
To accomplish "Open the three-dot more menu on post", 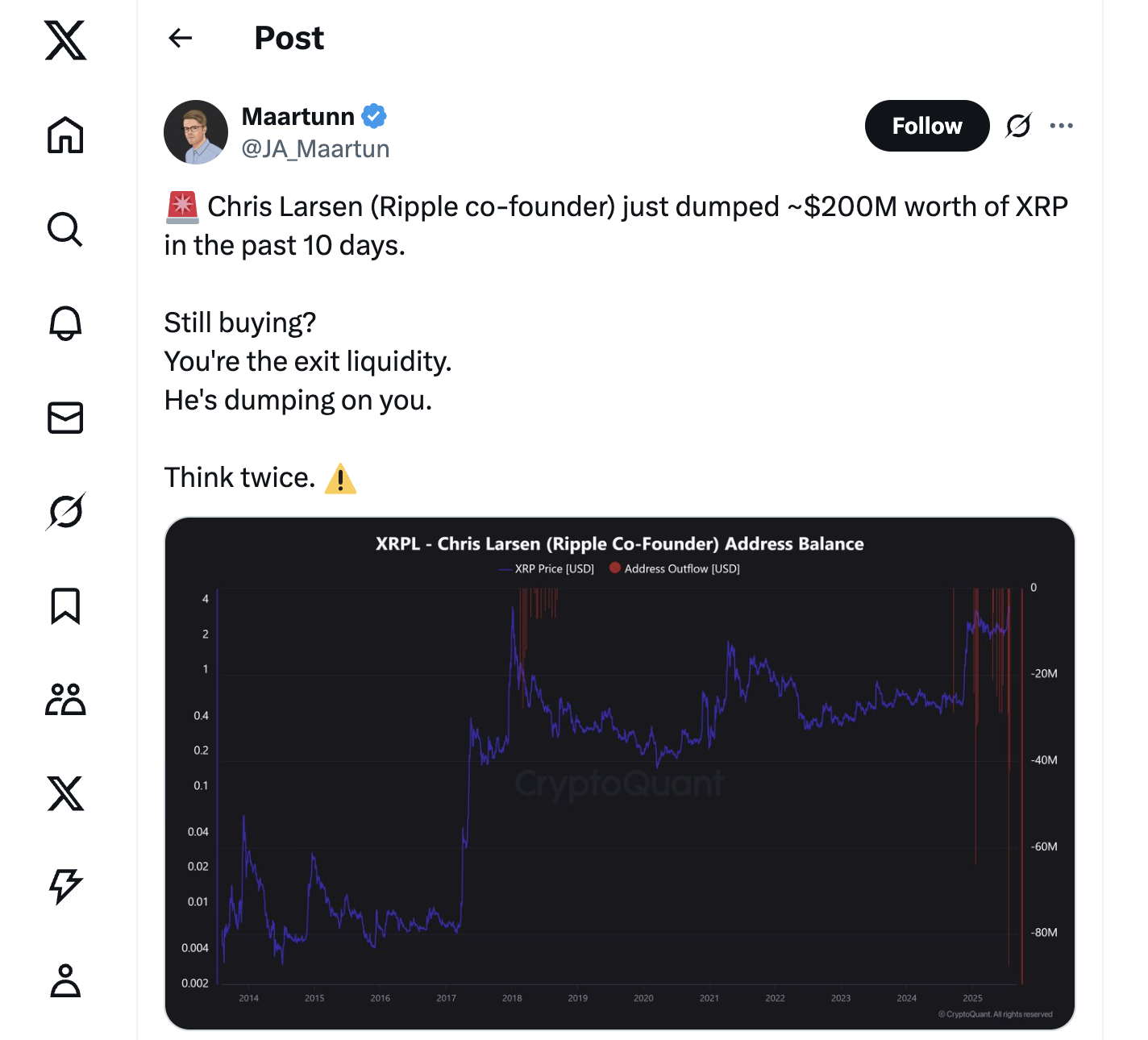I will (x=1062, y=126).
